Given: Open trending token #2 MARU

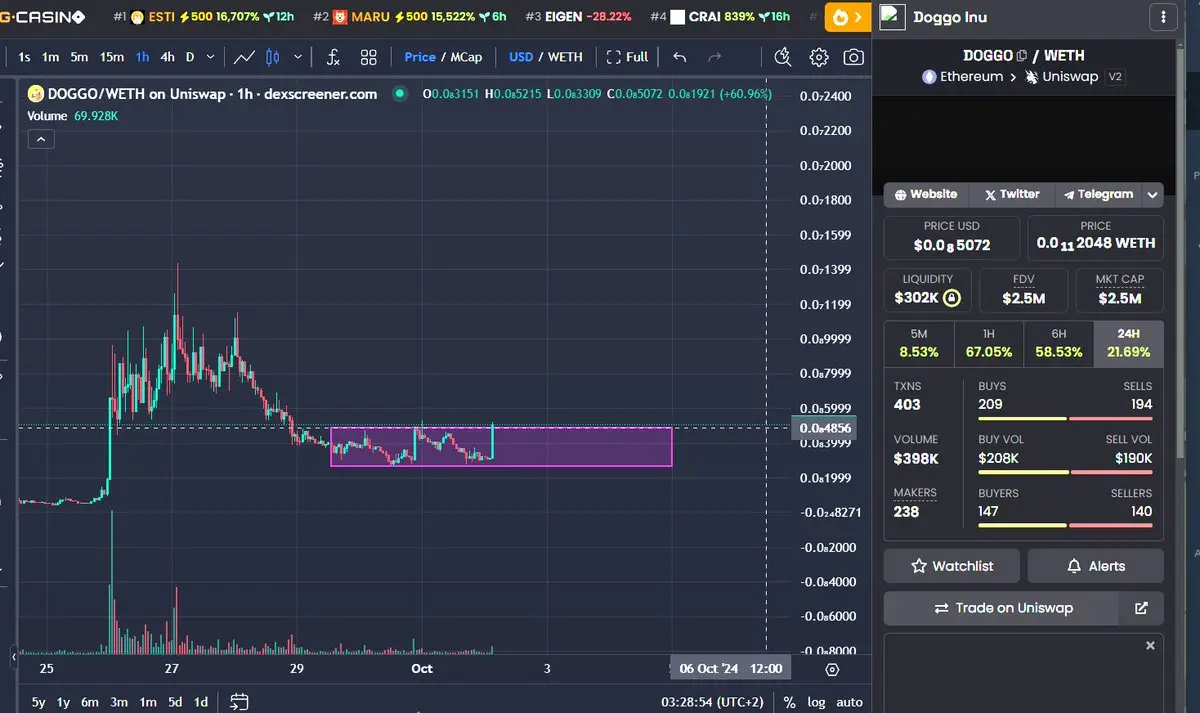Looking at the screenshot, I should 410,17.
